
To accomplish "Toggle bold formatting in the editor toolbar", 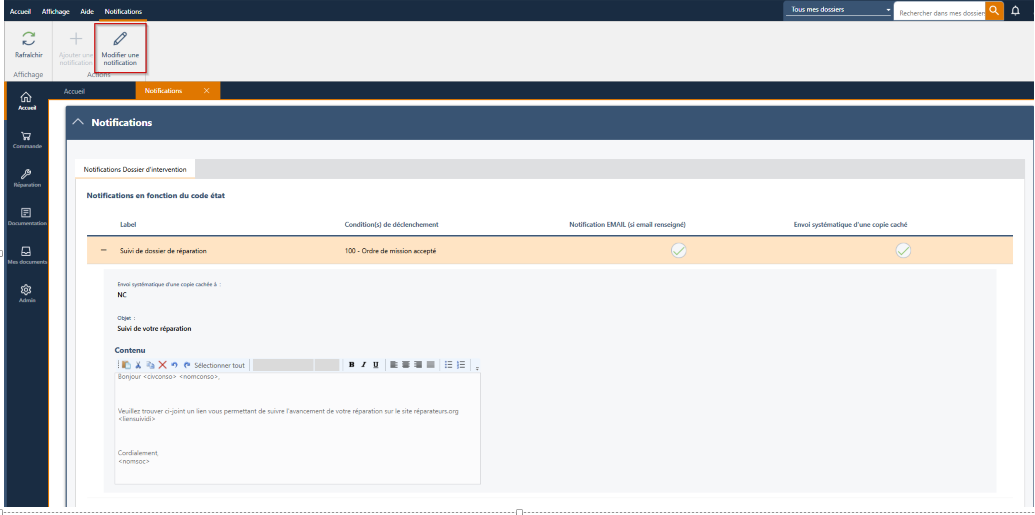I will [351, 365].
